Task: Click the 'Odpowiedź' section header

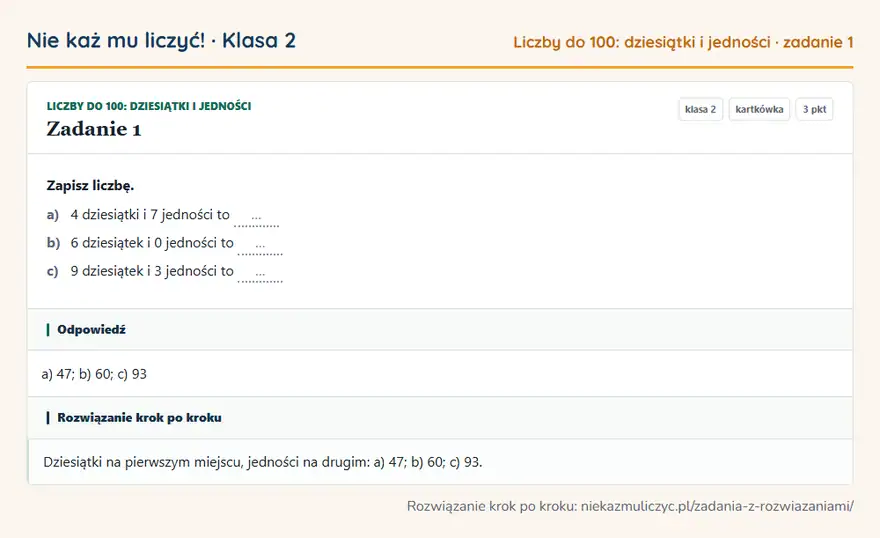Action: [440, 329]
